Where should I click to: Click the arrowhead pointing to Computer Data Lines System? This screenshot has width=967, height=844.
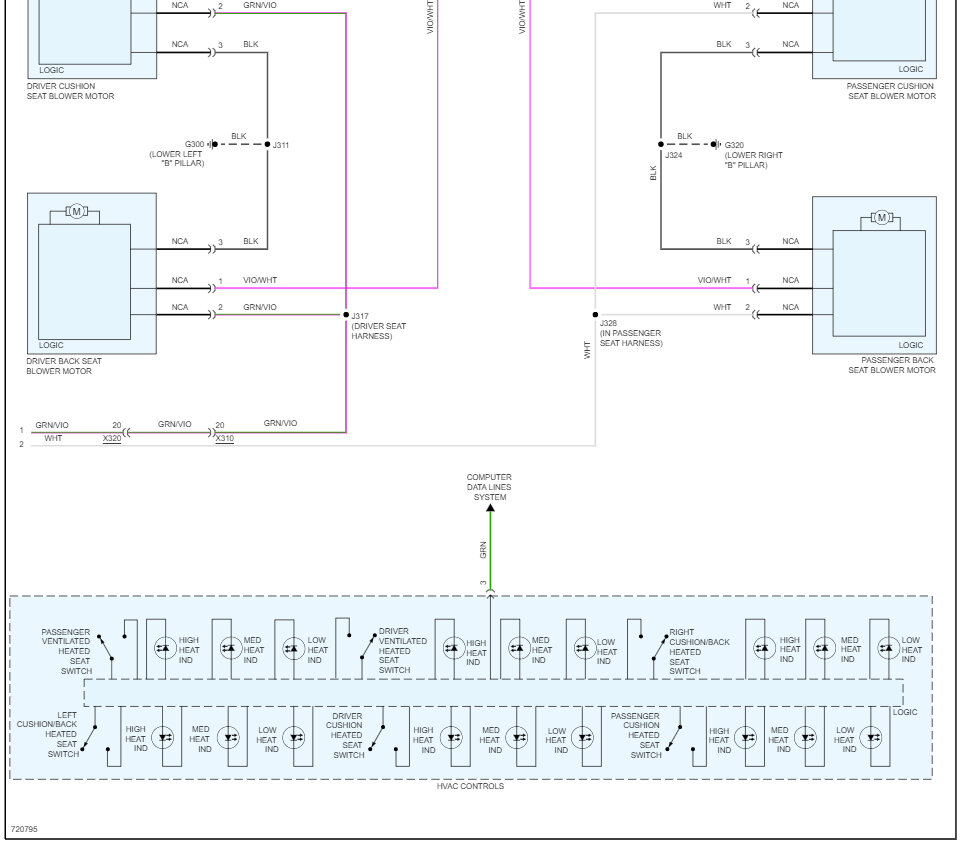point(490,508)
